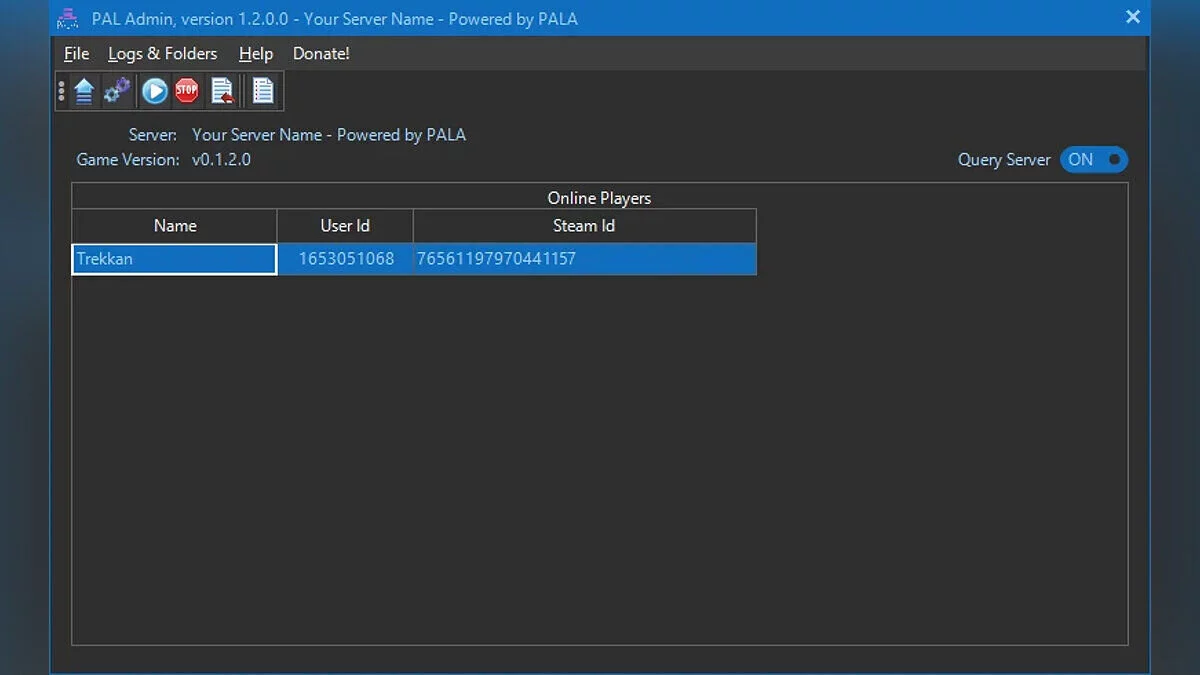1200x675 pixels.
Task: Click the document with red arrow icon
Action: click(222, 91)
